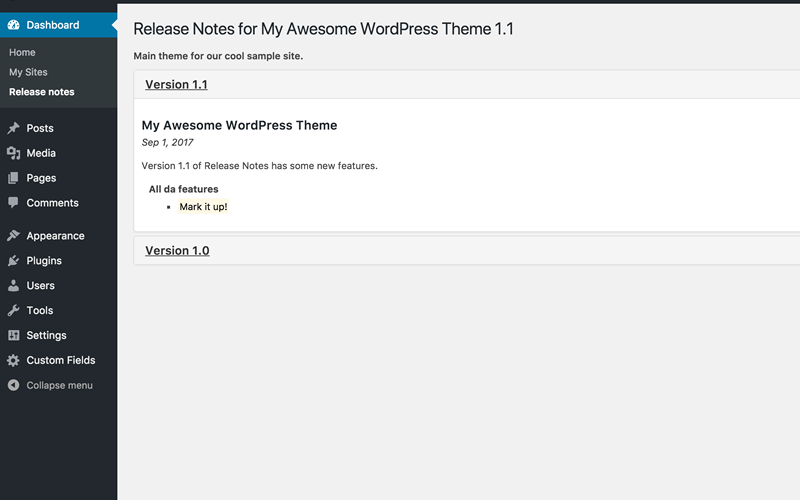Click the highlighted Mark it up! text
The width and height of the screenshot is (800, 500).
203,207
